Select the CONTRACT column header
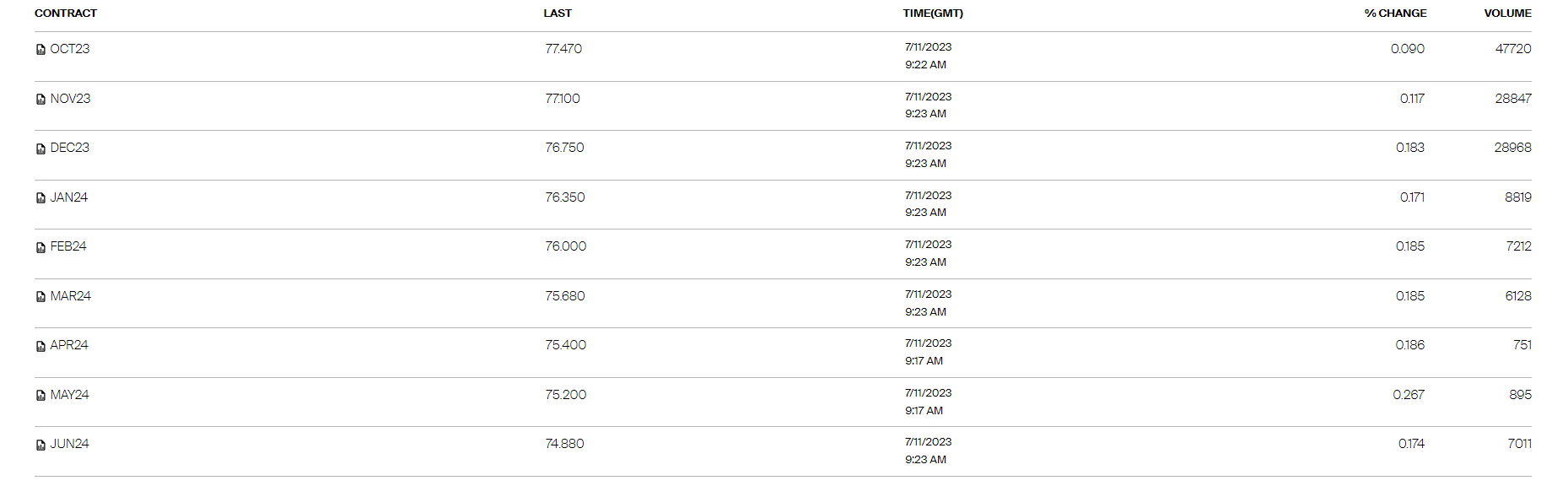Screen dimensions: 1568x486 click(66, 13)
